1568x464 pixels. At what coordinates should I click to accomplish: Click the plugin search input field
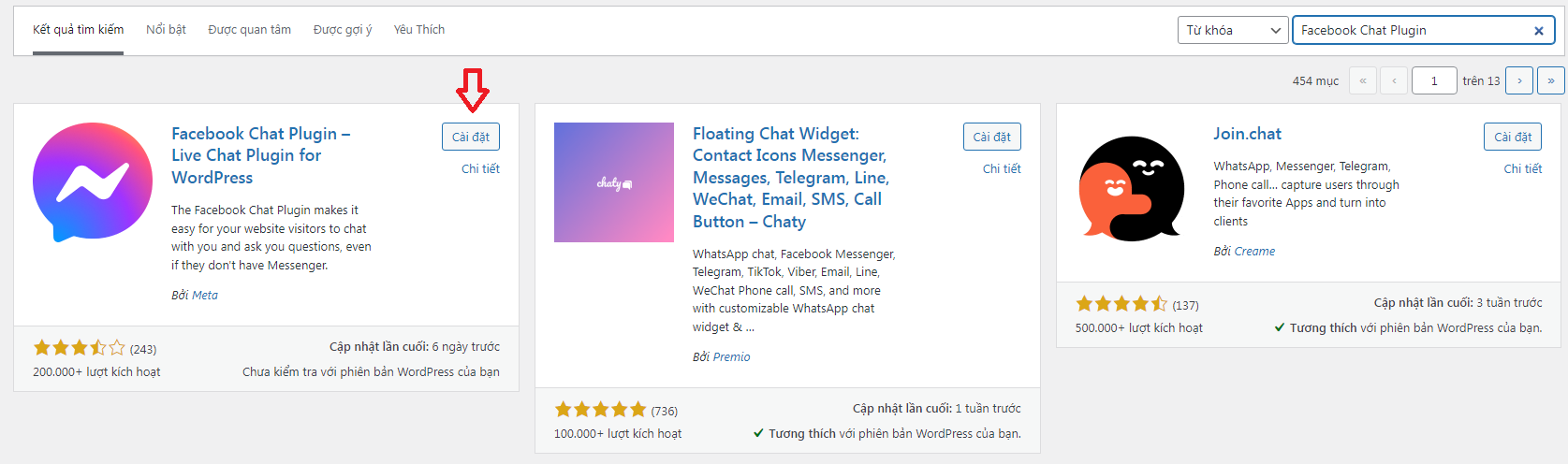click(x=1409, y=30)
